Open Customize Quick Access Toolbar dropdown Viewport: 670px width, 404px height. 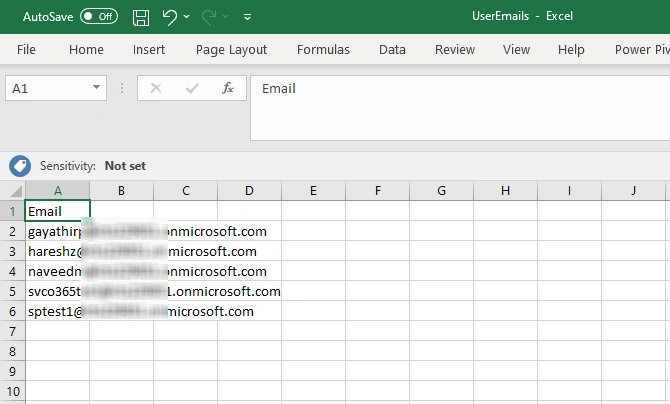[247, 17]
